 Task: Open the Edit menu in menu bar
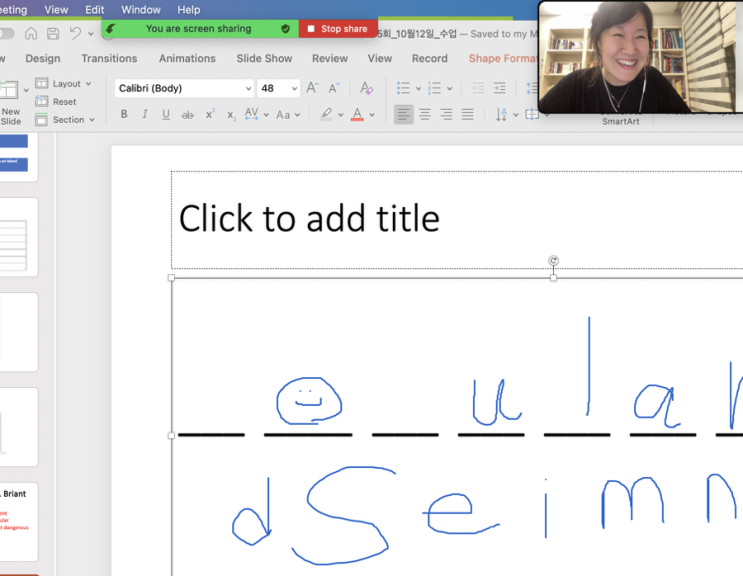(95, 9)
